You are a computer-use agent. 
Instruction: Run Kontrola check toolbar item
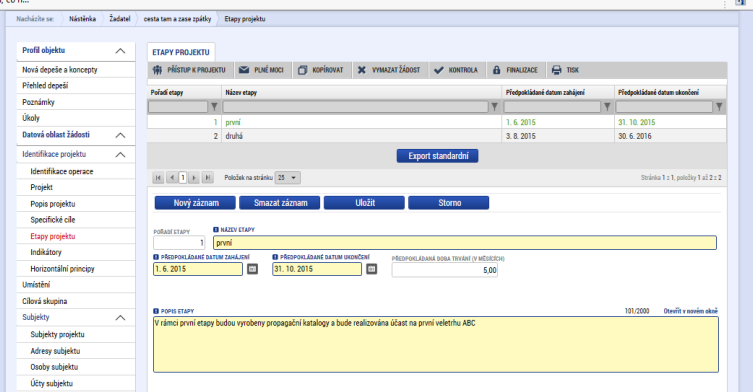tap(456, 70)
